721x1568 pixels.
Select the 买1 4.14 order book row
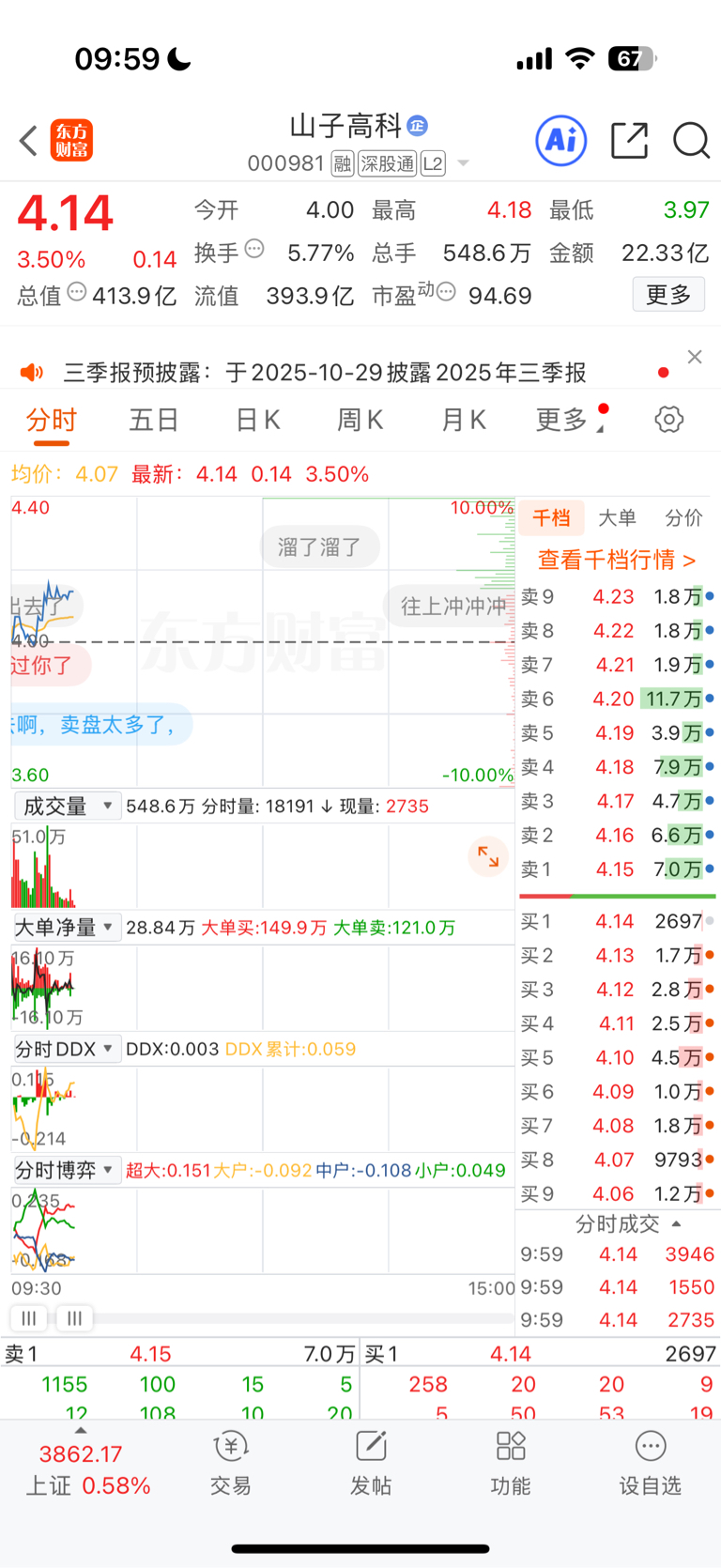coord(617,921)
